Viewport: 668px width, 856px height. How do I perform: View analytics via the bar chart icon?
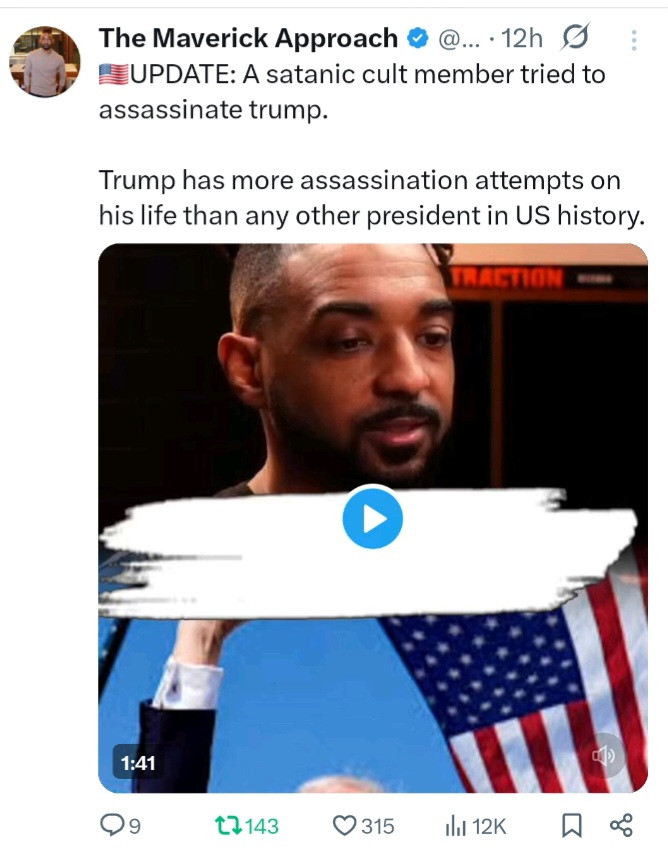(456, 825)
